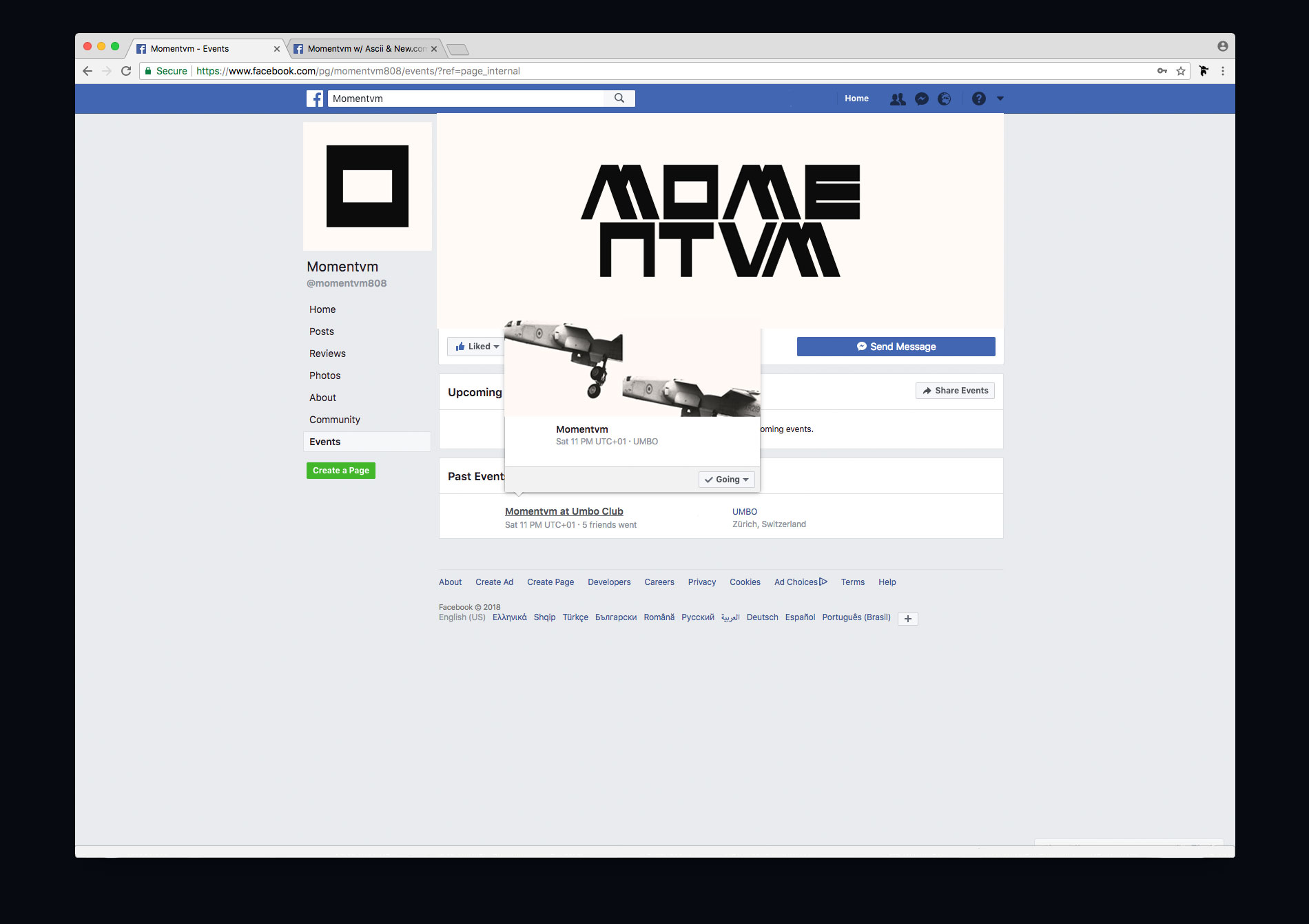Open Photos in page sidebar
Image resolution: width=1309 pixels, height=924 pixels.
tap(324, 376)
